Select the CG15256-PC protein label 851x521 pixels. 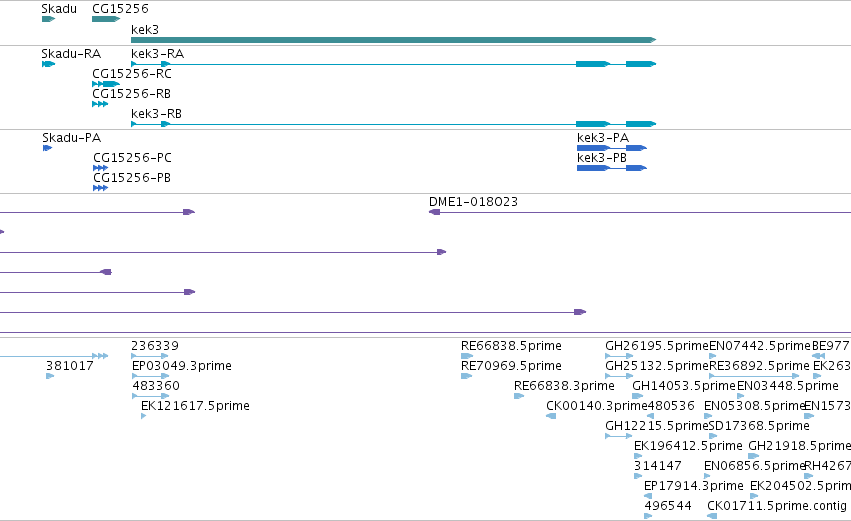[x=132, y=158]
